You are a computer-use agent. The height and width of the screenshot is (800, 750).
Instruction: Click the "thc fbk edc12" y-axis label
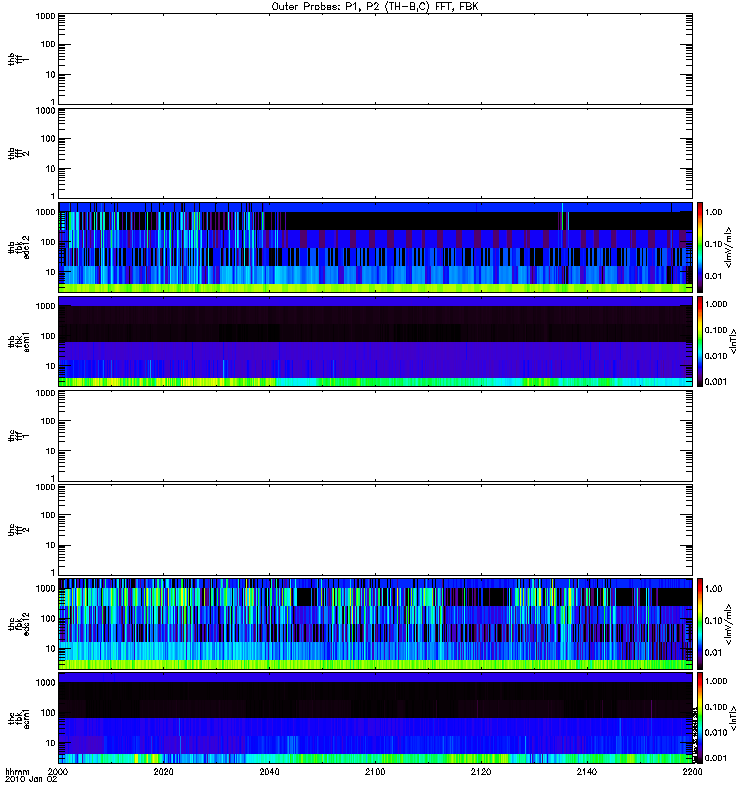19,624
